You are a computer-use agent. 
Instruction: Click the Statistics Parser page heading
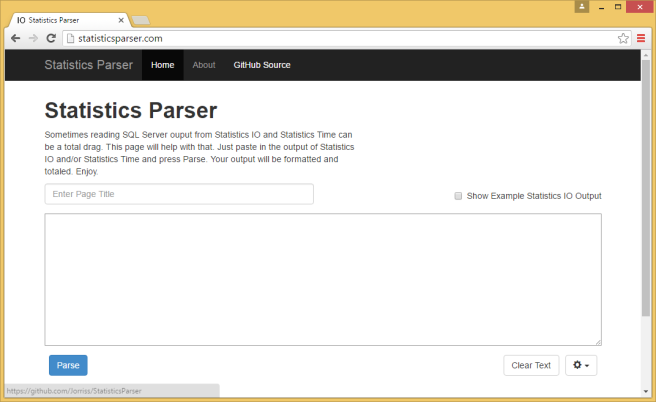click(131, 110)
